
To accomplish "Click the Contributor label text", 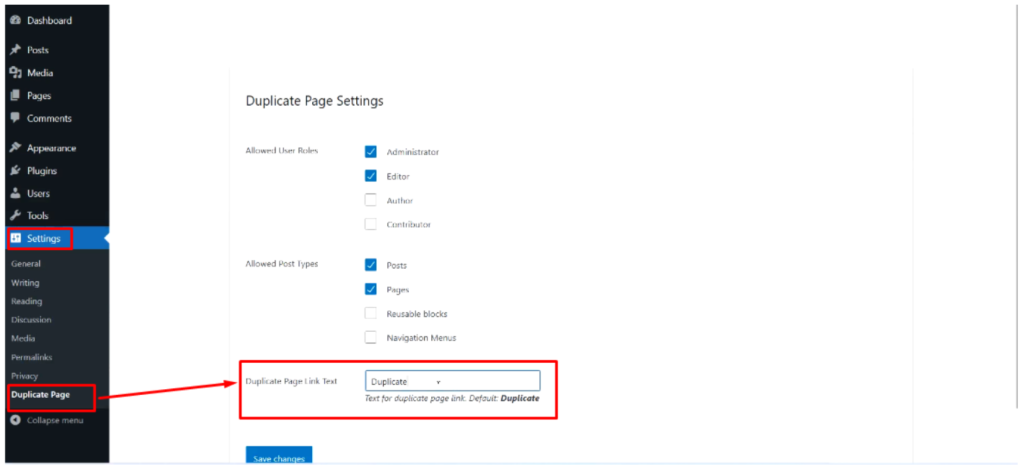I will (409, 225).
